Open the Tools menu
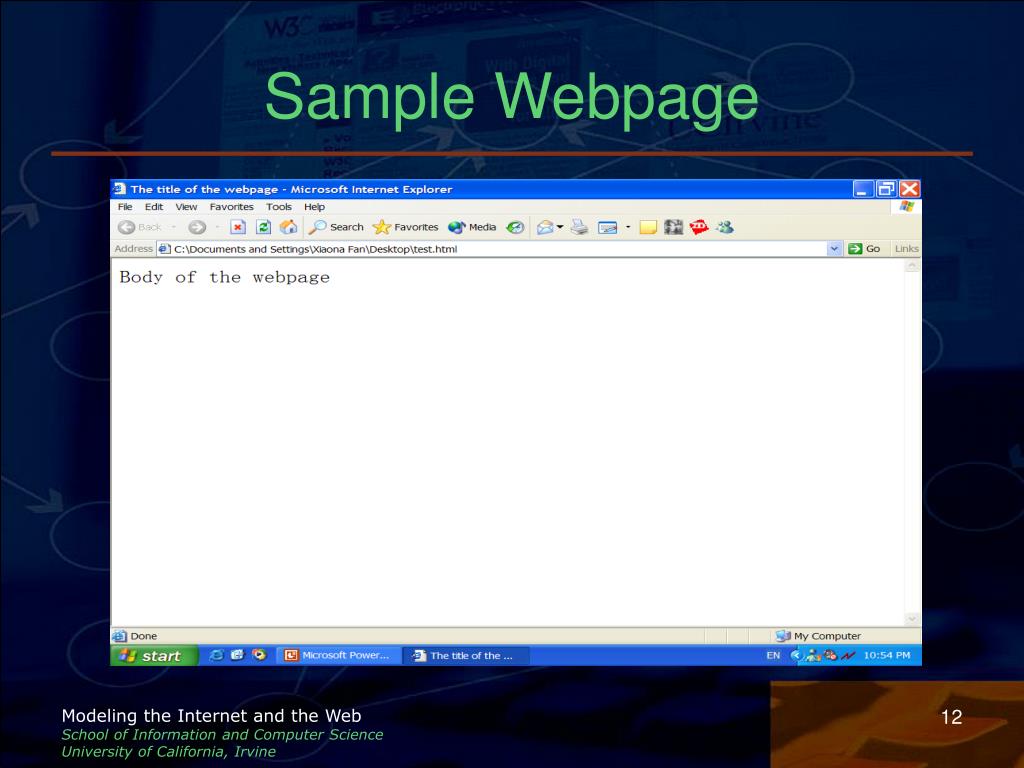 [279, 207]
